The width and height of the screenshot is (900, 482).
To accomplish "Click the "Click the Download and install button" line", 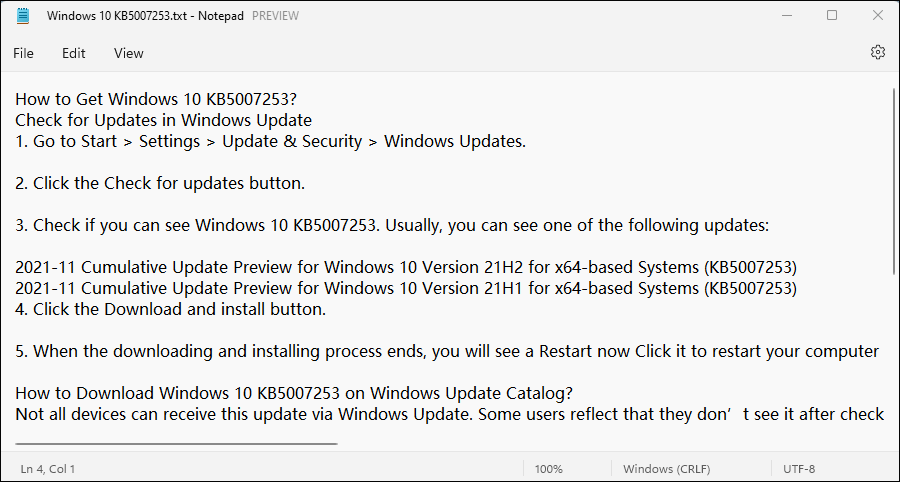I will (170, 309).
